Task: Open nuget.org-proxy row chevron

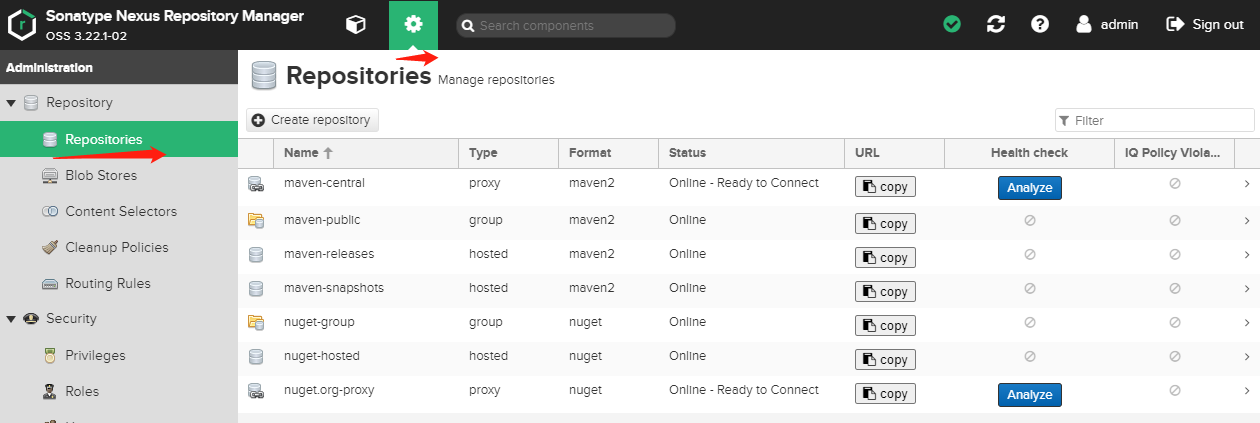Action: tap(1247, 391)
